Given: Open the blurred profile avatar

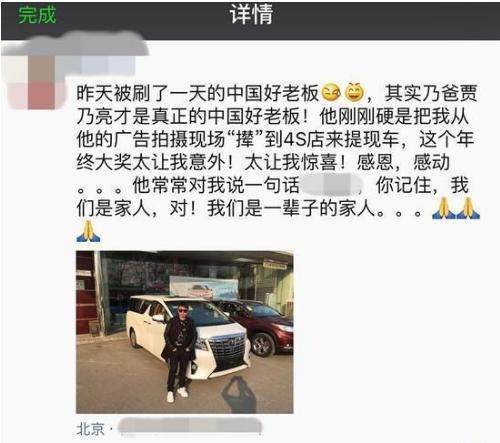Looking at the screenshot, I should 35,82.
